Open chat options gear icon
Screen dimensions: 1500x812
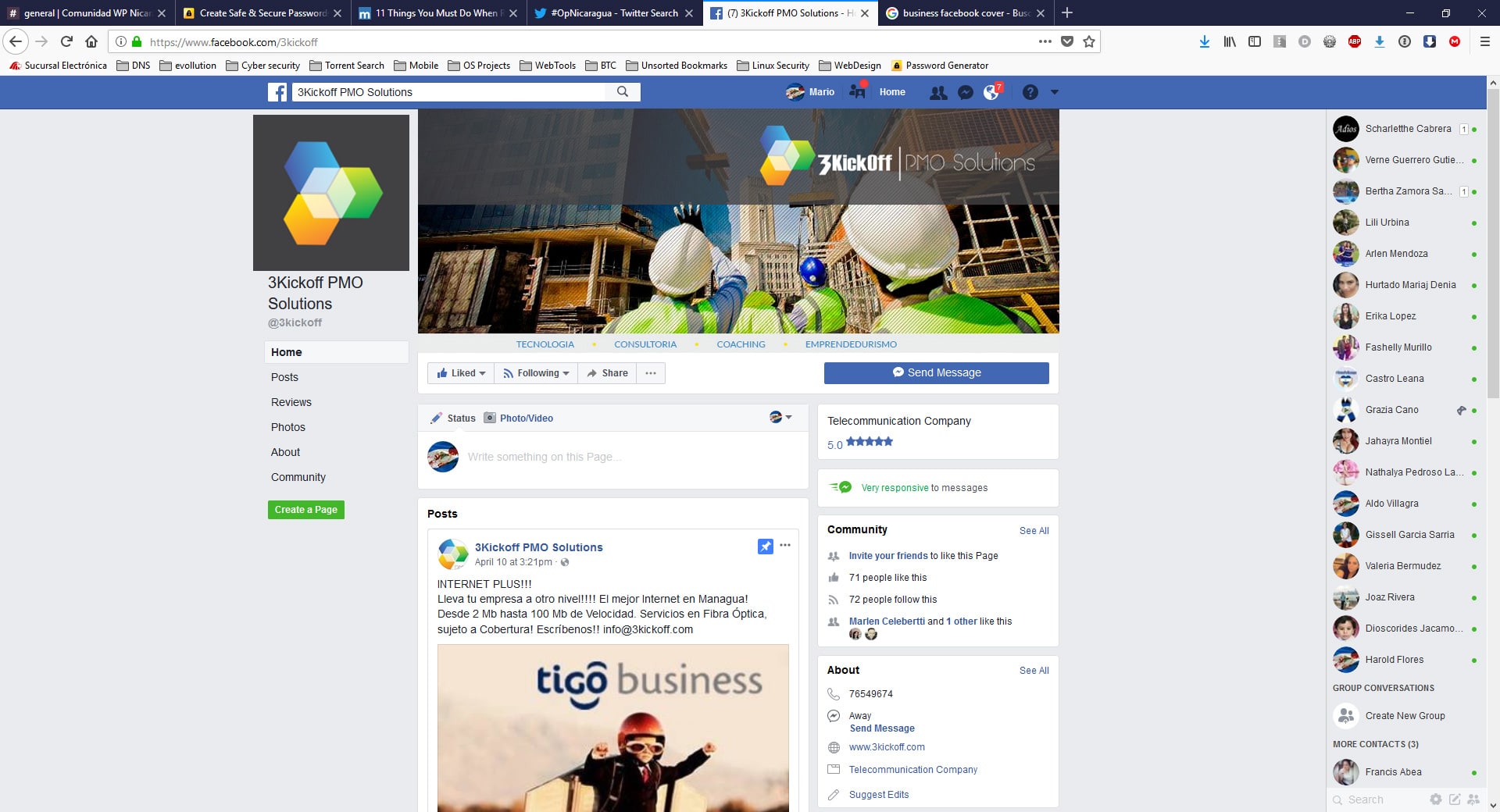[1436, 799]
